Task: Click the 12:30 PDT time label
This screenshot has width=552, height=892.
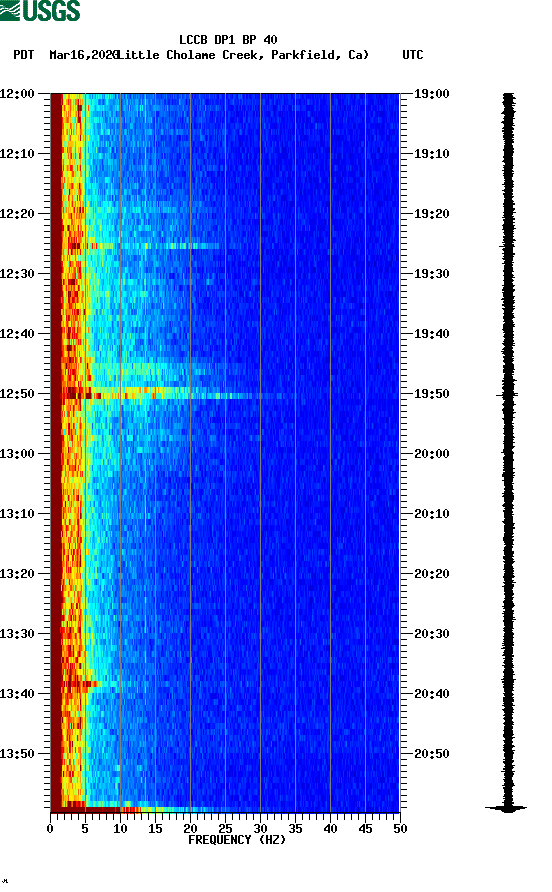Action: pos(18,274)
